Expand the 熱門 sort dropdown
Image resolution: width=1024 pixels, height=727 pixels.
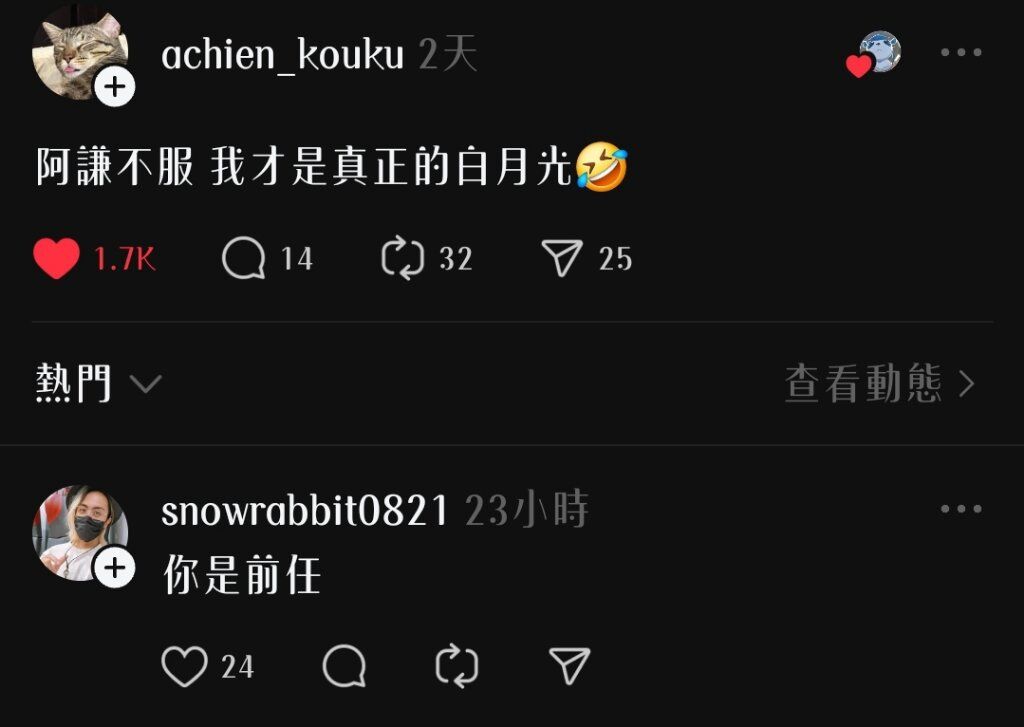click(x=99, y=383)
